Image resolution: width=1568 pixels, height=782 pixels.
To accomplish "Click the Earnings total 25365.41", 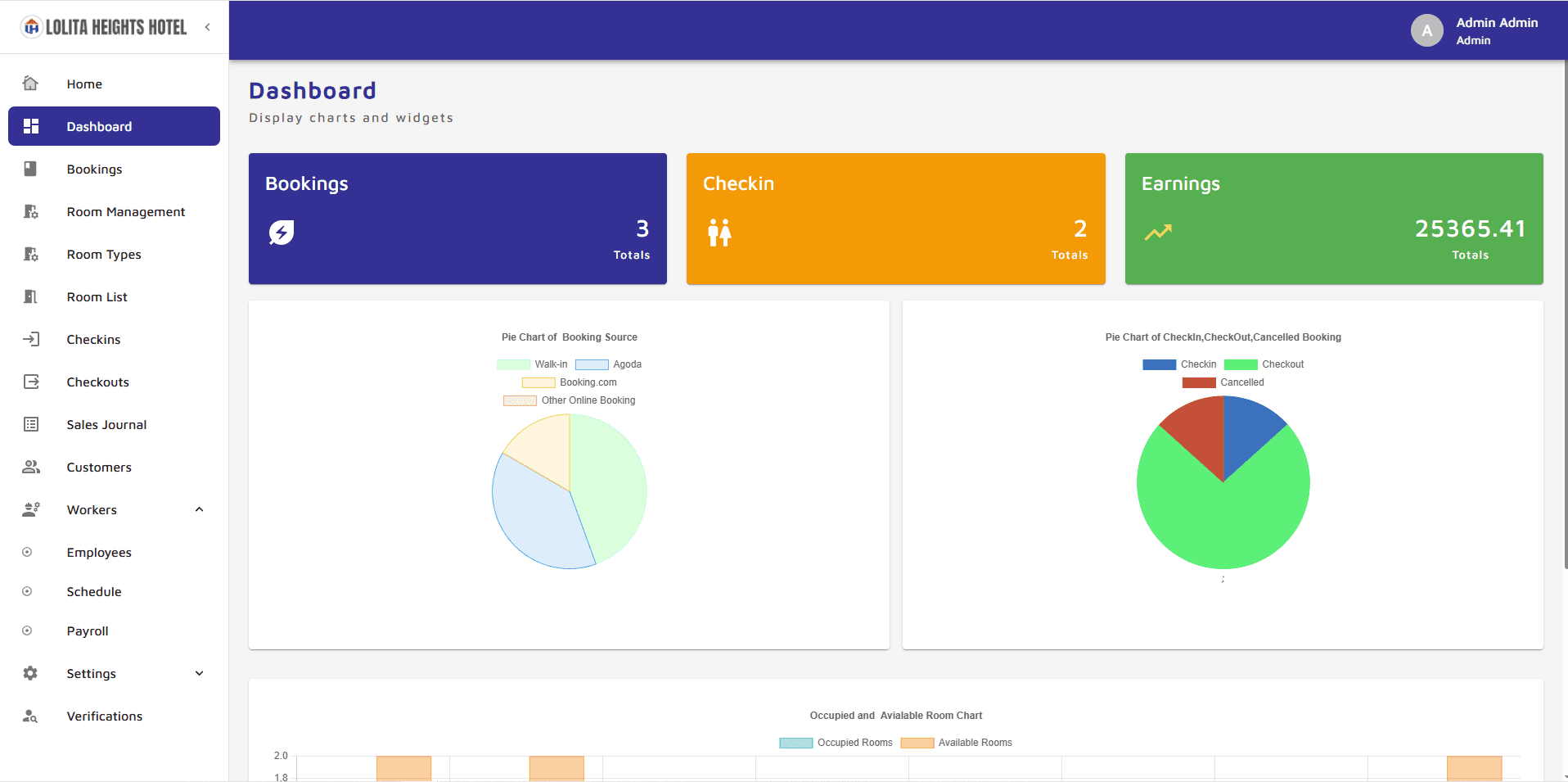I will coord(1471,228).
